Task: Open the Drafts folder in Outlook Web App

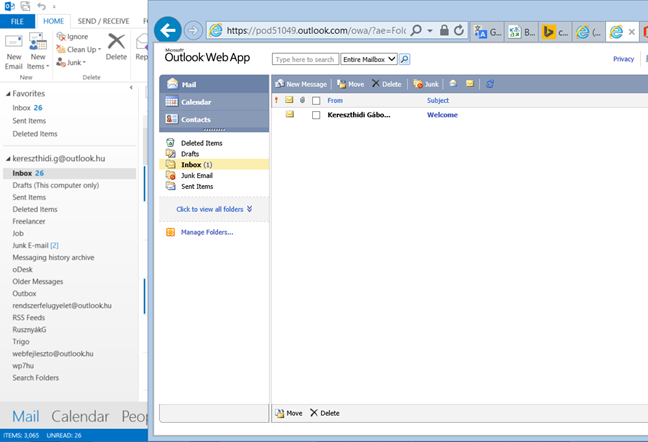Action: 190,154
